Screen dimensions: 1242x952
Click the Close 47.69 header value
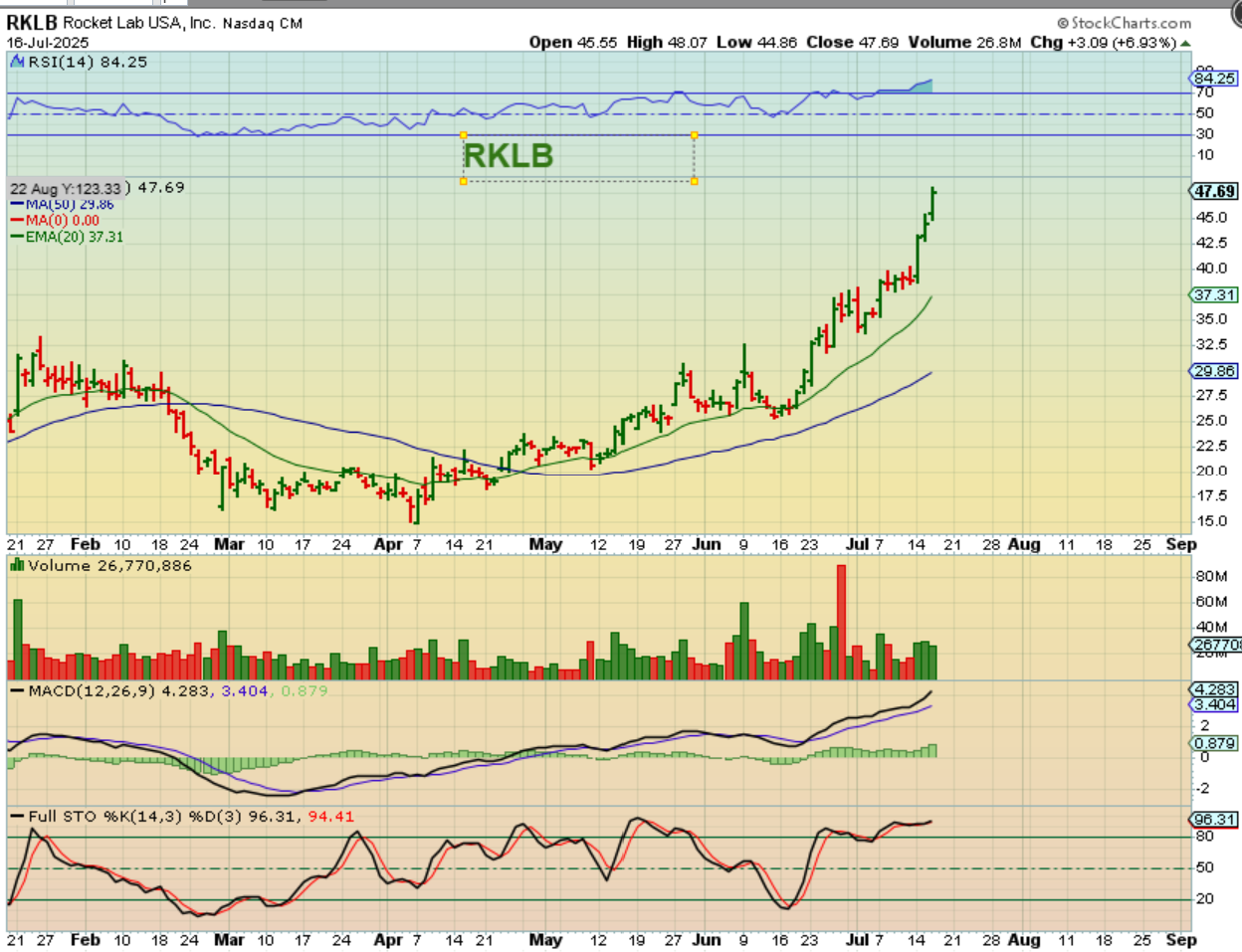[x=853, y=42]
